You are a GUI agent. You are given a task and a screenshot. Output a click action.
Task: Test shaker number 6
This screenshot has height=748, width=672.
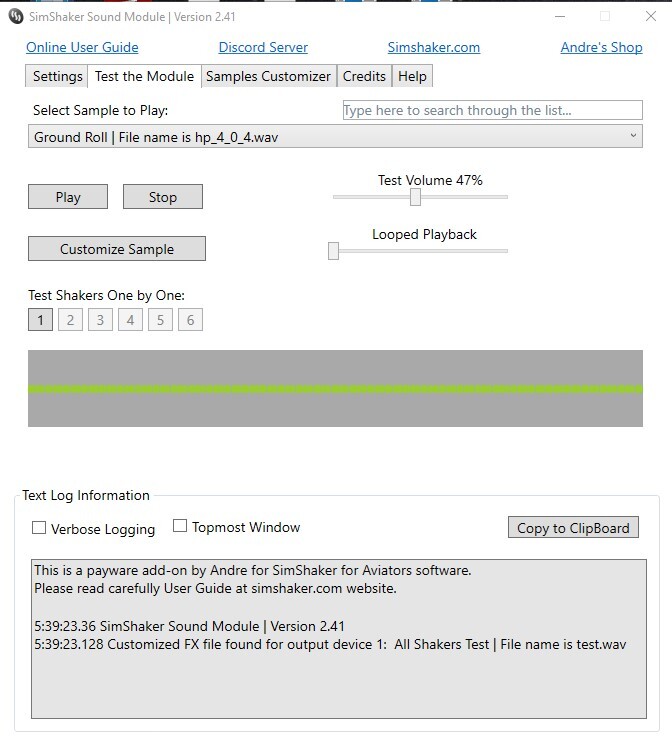190,320
